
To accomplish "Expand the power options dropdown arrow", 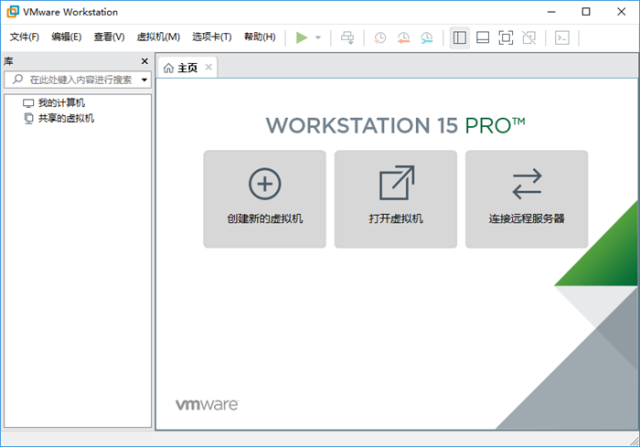I will click(x=318, y=38).
